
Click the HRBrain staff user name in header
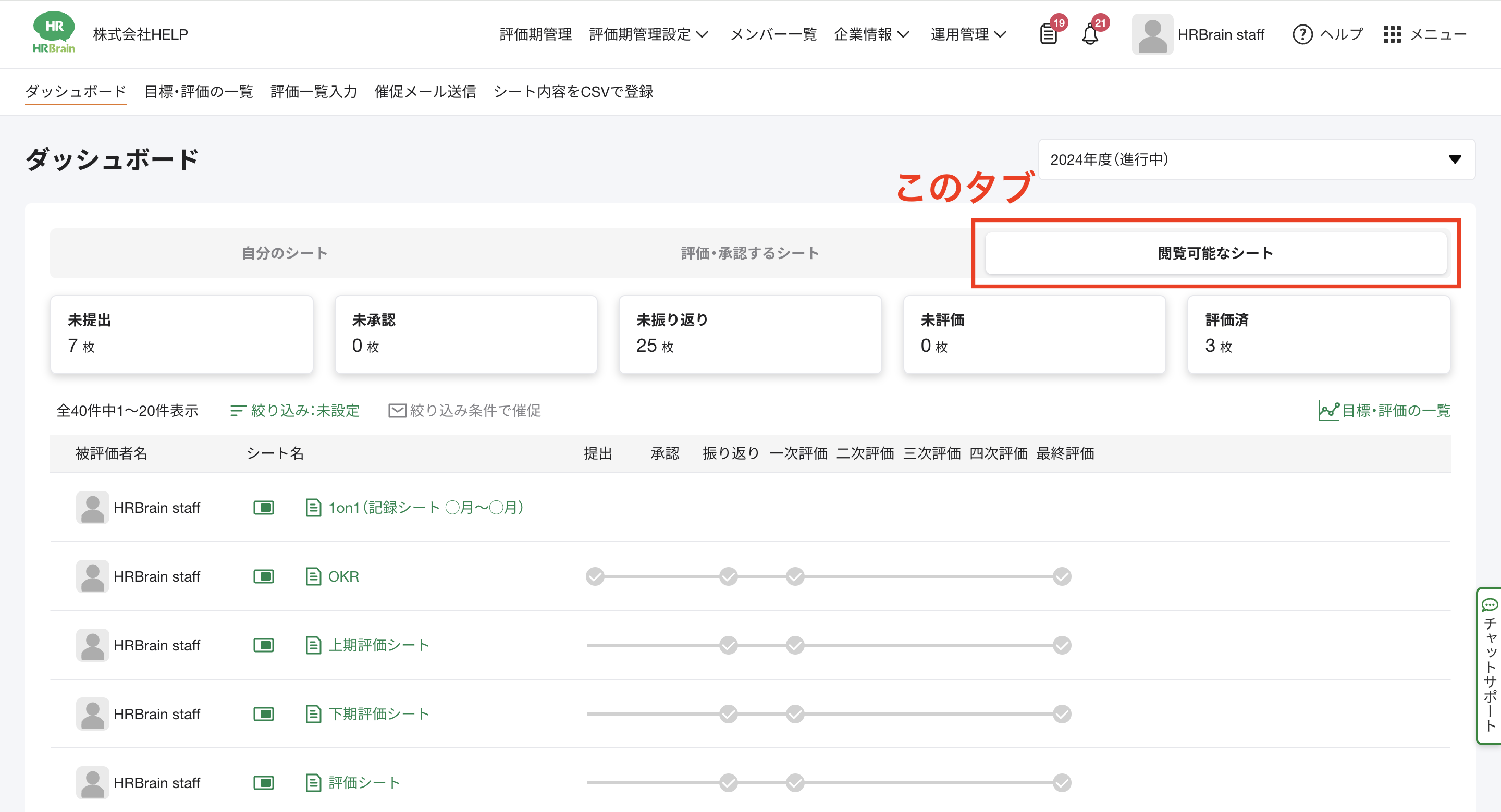coord(1221,34)
